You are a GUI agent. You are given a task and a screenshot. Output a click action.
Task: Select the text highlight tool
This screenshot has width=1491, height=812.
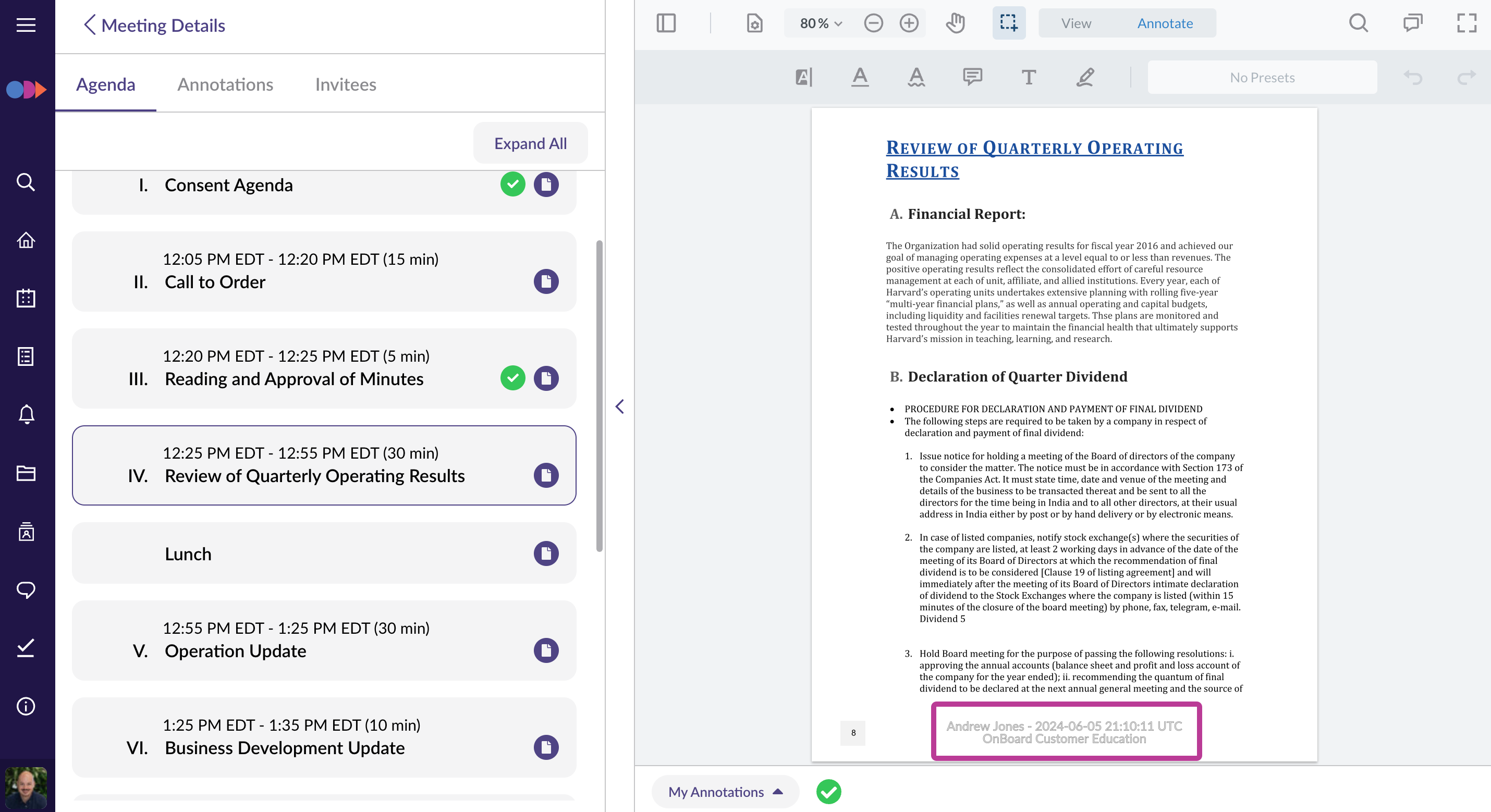(x=804, y=77)
